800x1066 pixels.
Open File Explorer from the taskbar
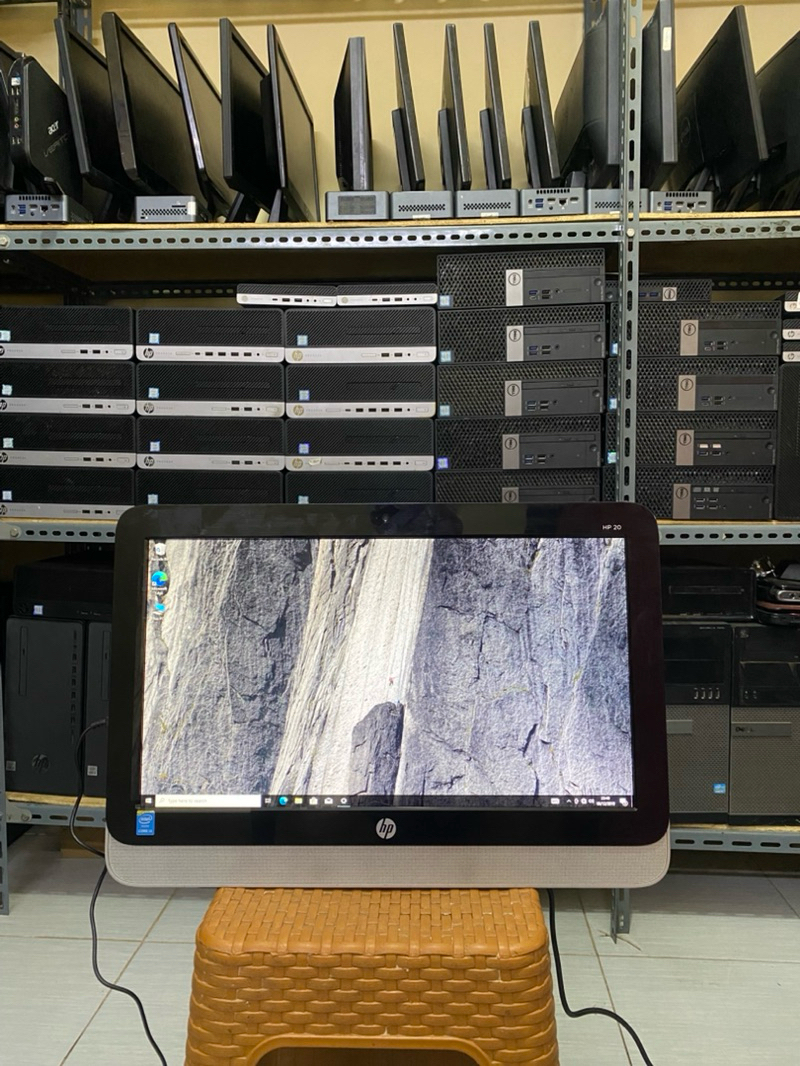click(298, 801)
